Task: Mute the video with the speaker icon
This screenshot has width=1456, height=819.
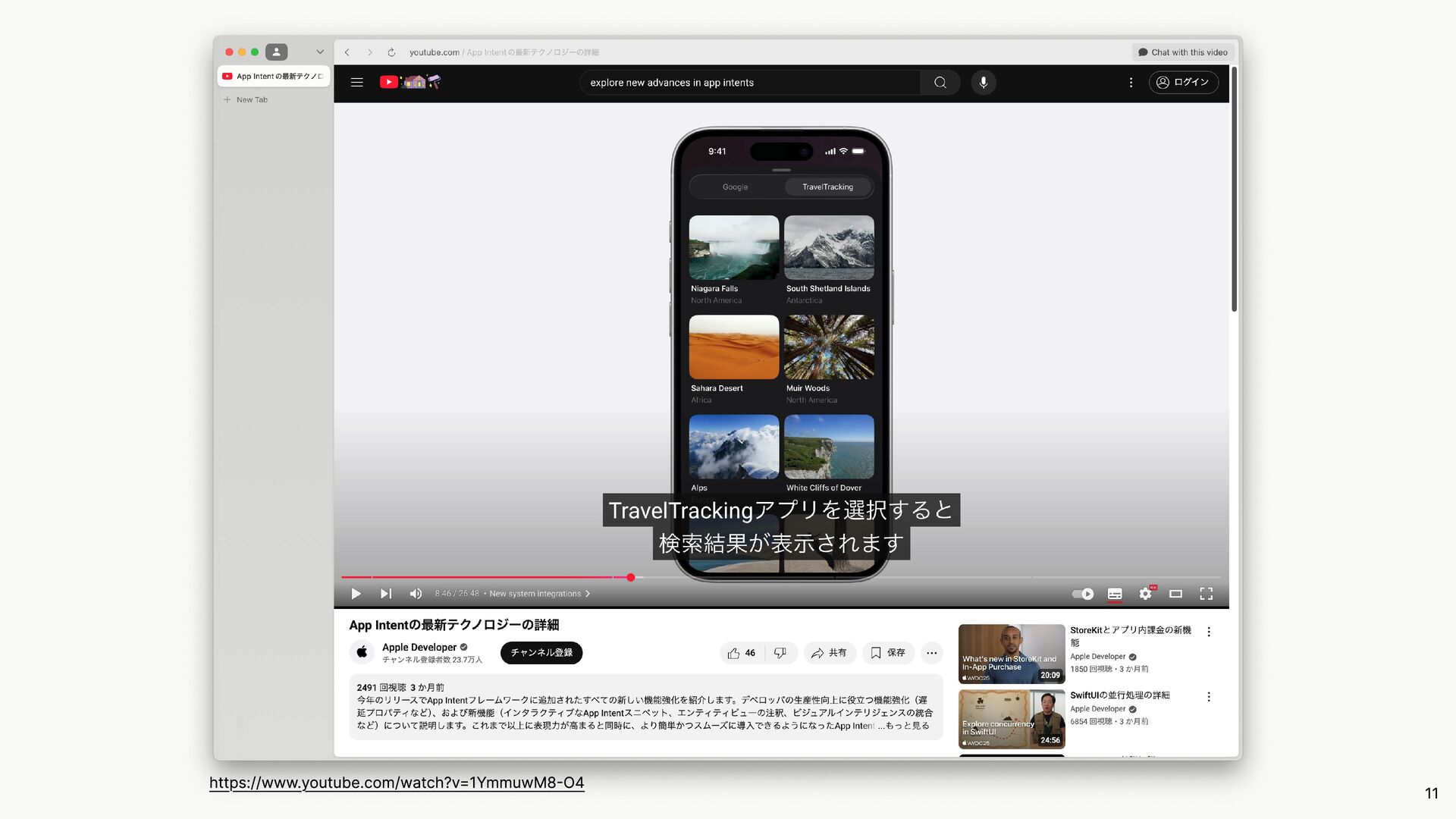Action: (x=416, y=594)
